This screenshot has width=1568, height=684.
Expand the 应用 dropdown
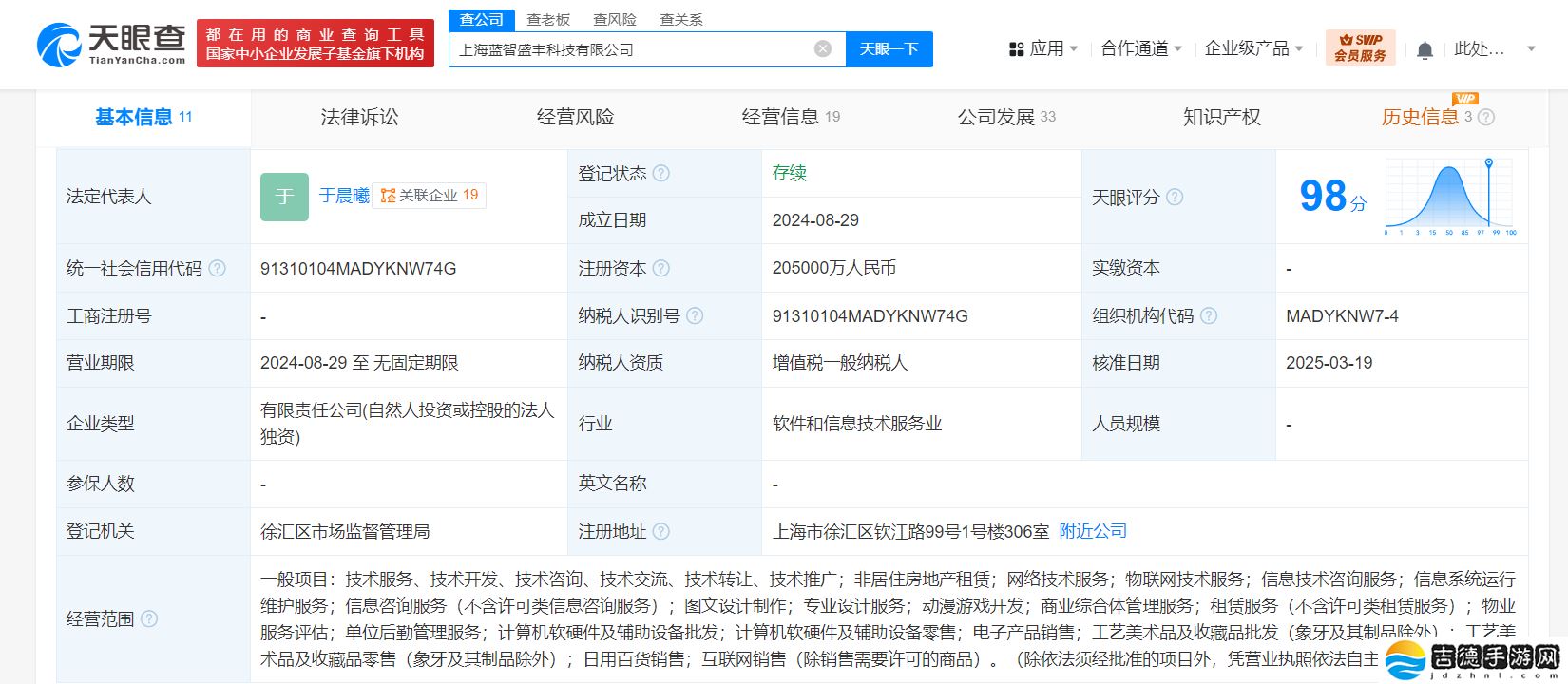pos(1074,49)
